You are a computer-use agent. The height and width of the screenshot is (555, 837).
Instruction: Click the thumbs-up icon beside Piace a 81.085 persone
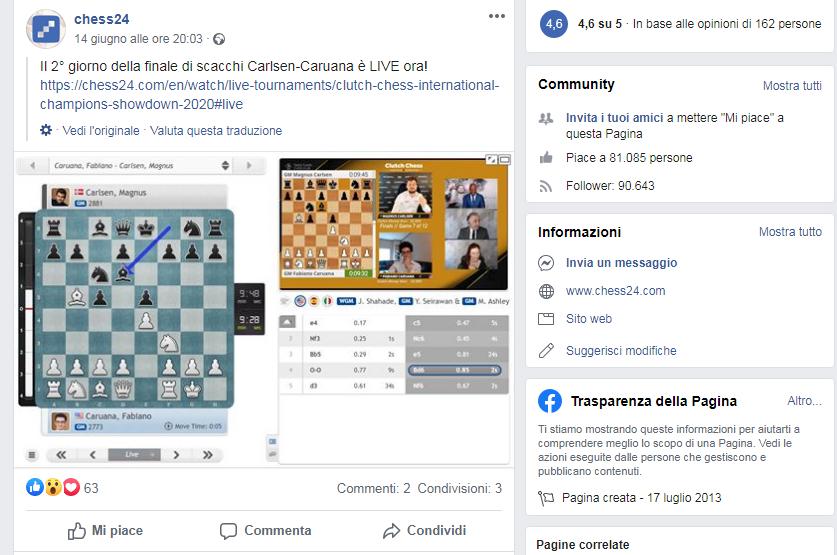546,157
